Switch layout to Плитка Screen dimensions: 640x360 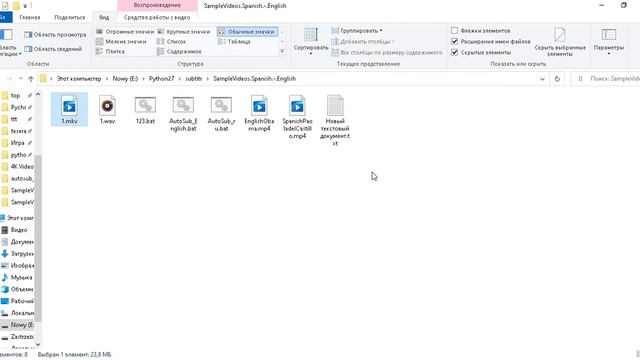(x=111, y=51)
